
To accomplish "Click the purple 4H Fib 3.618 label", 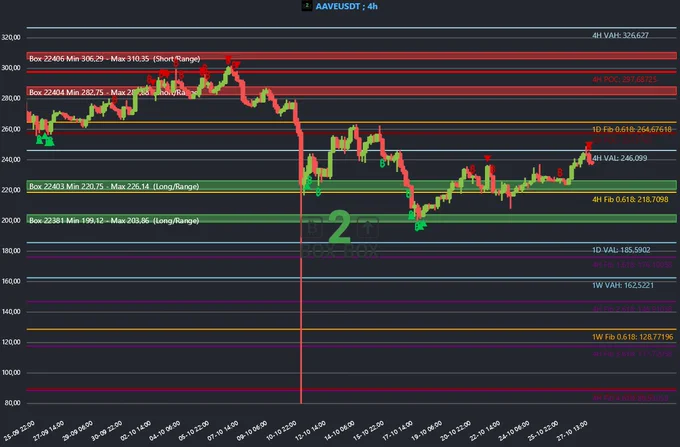I will click(x=632, y=354).
